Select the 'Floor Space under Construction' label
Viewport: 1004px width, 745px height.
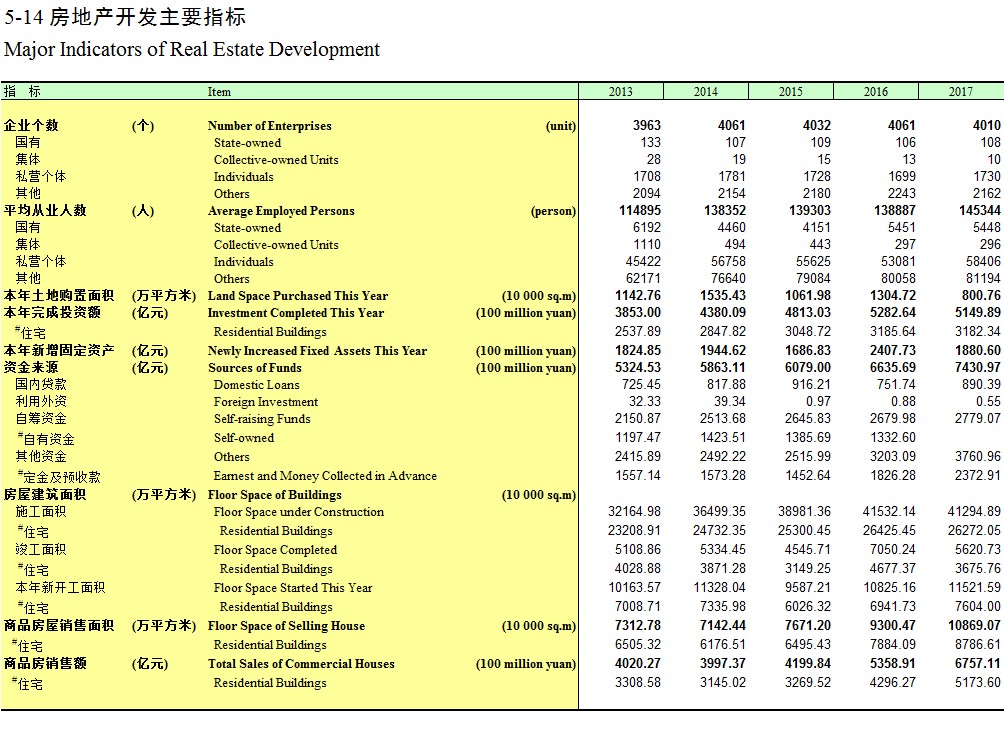click(x=299, y=512)
